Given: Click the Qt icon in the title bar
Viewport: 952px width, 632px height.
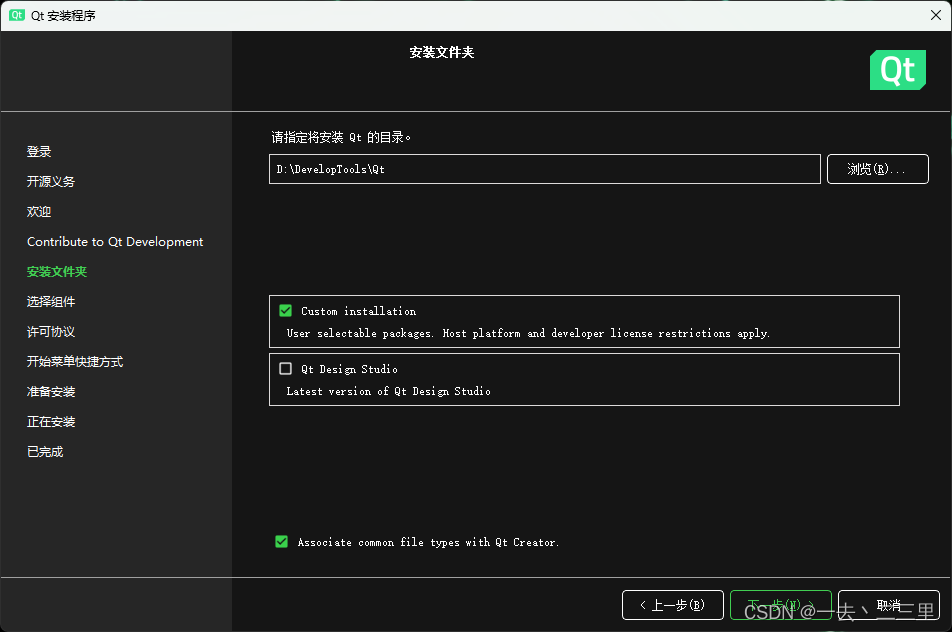Looking at the screenshot, I should 17,15.
